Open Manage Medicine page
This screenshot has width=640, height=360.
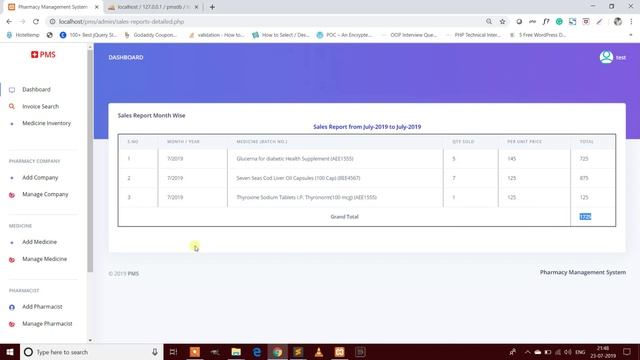tap(44, 259)
